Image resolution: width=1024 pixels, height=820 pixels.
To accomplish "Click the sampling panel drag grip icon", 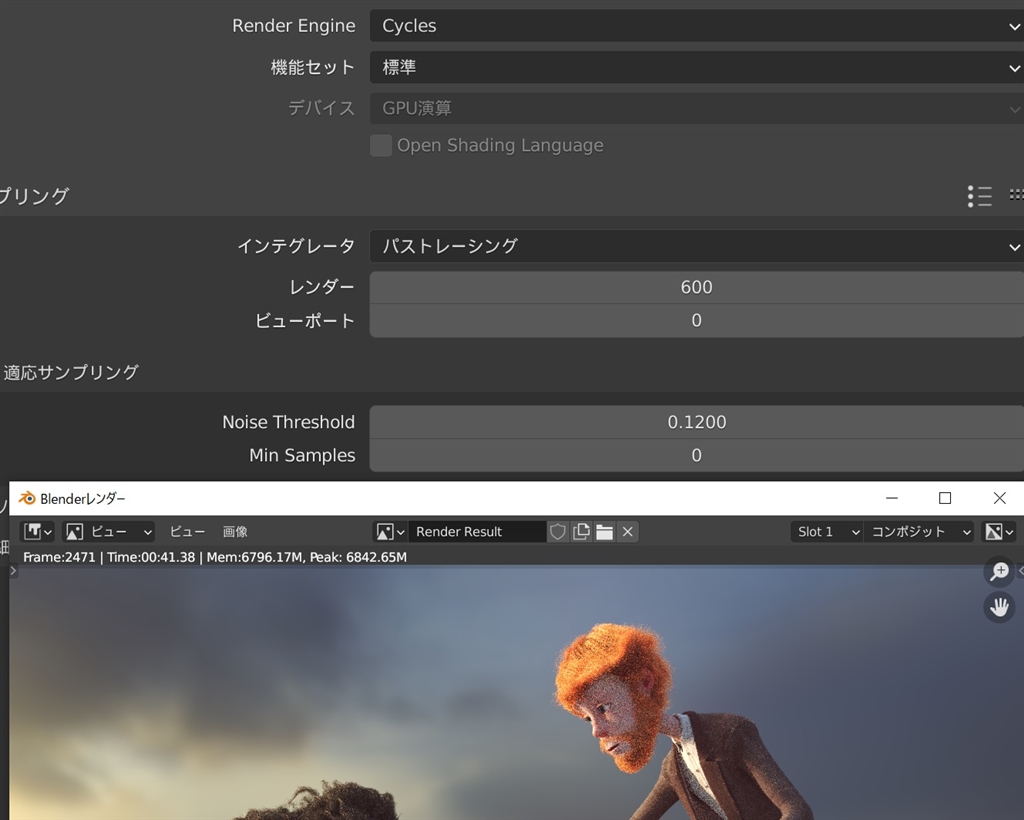I will (x=1016, y=195).
